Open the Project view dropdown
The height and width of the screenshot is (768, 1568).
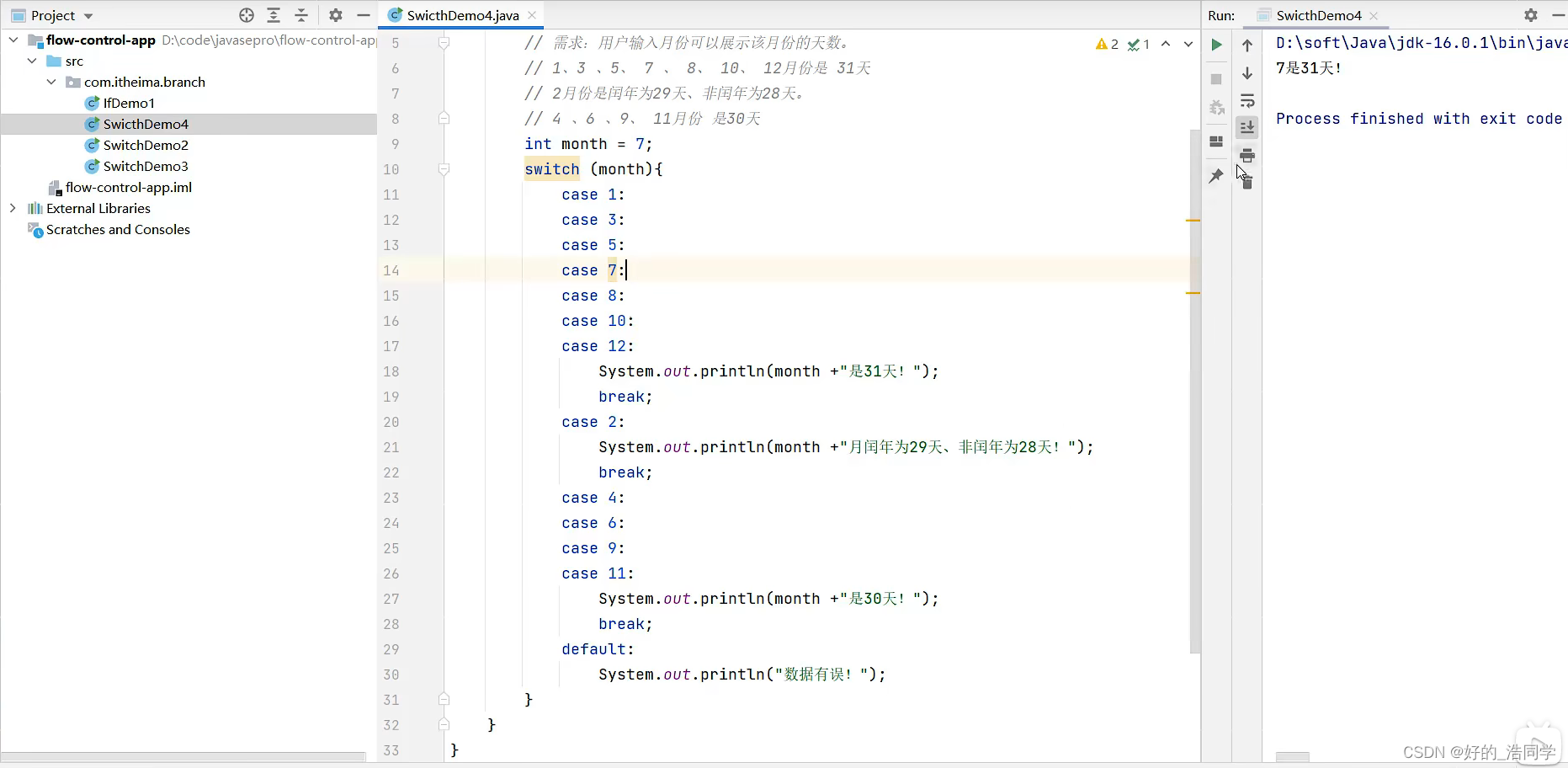[x=88, y=16]
